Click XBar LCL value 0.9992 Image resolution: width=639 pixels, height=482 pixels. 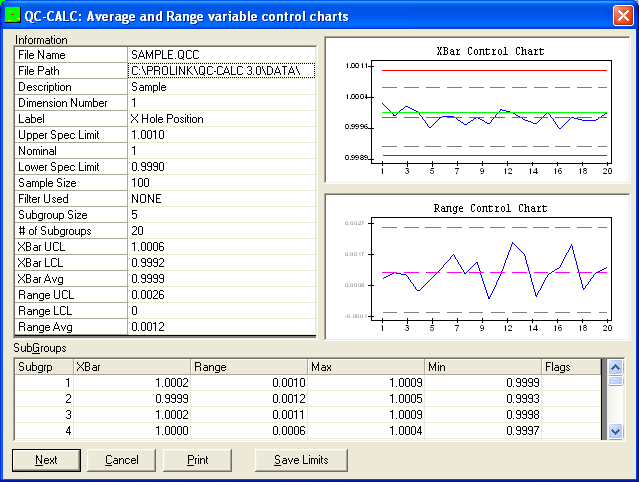[x=222, y=263]
